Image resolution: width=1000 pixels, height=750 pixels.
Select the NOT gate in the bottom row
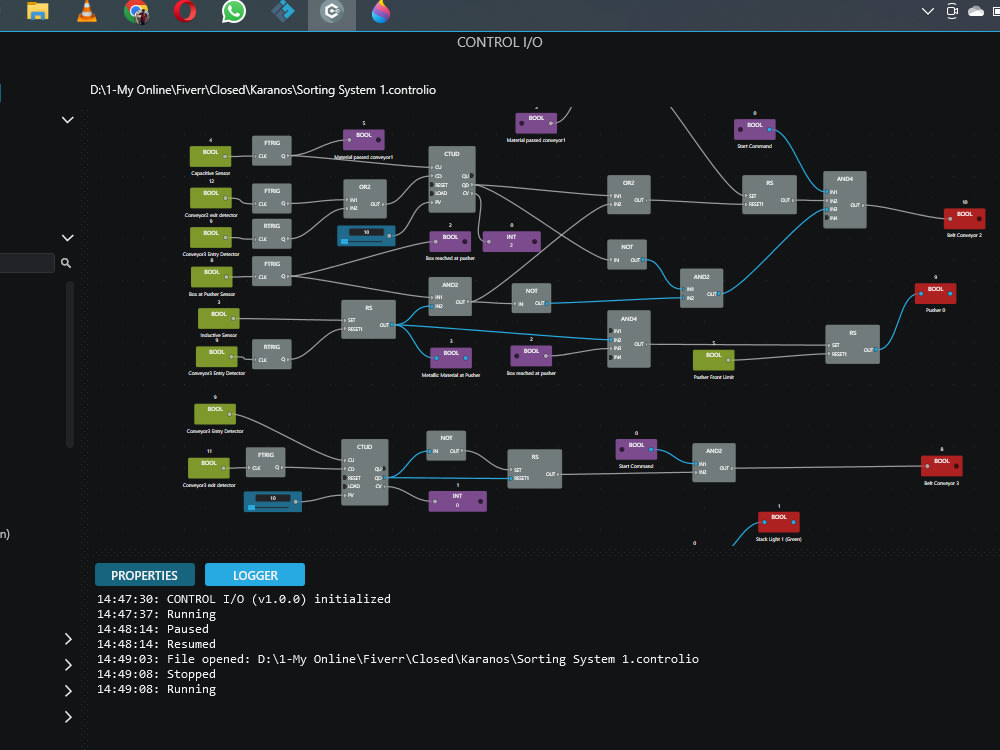pos(446,444)
